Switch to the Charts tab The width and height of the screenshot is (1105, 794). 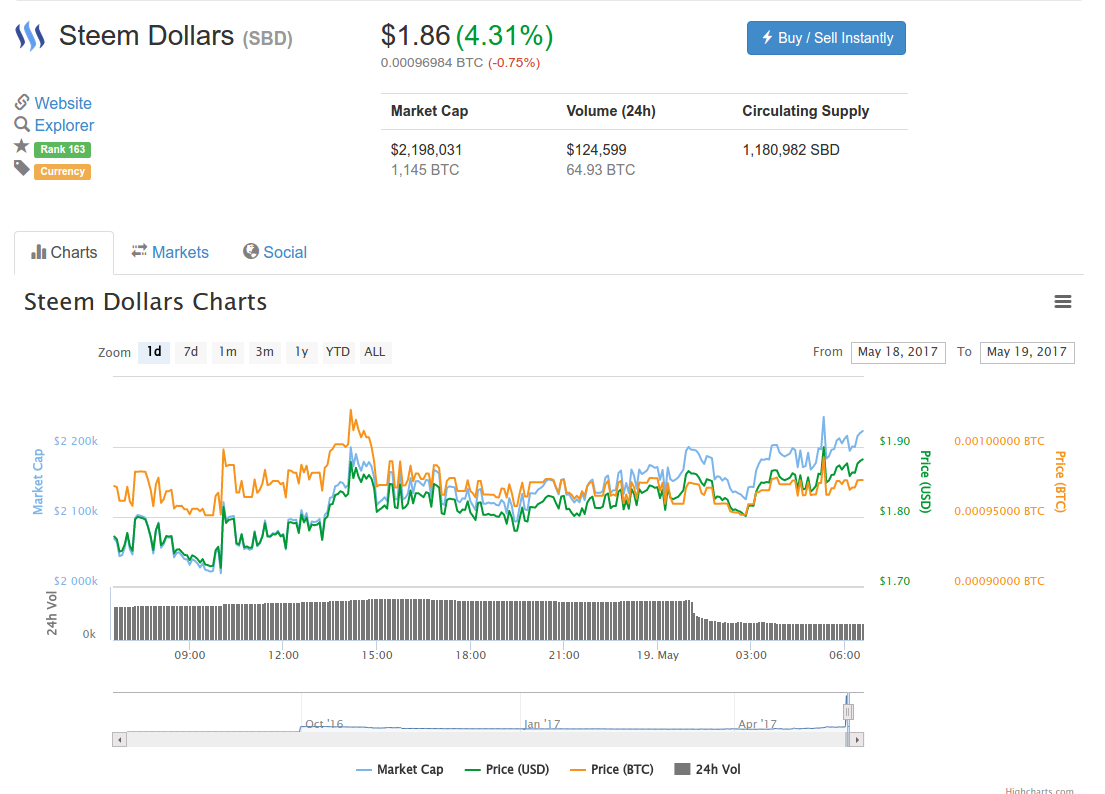[x=64, y=252]
